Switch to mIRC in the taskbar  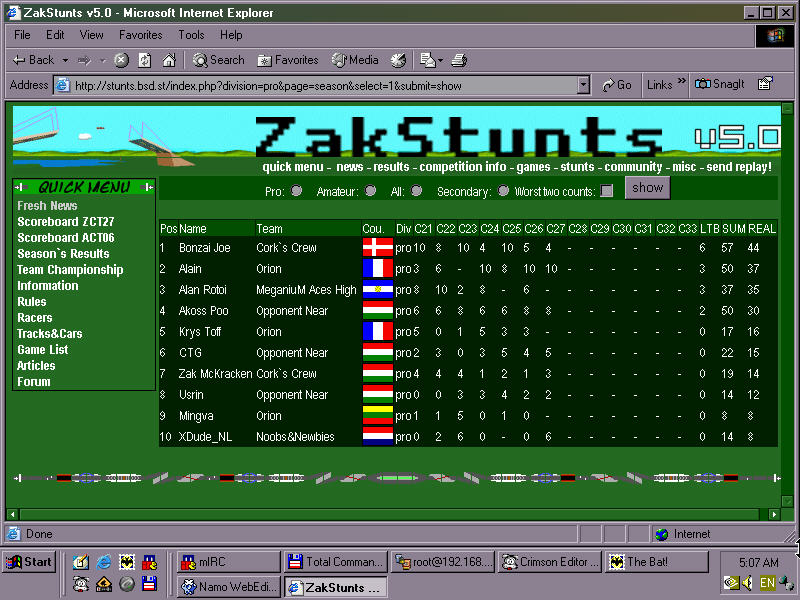227,562
